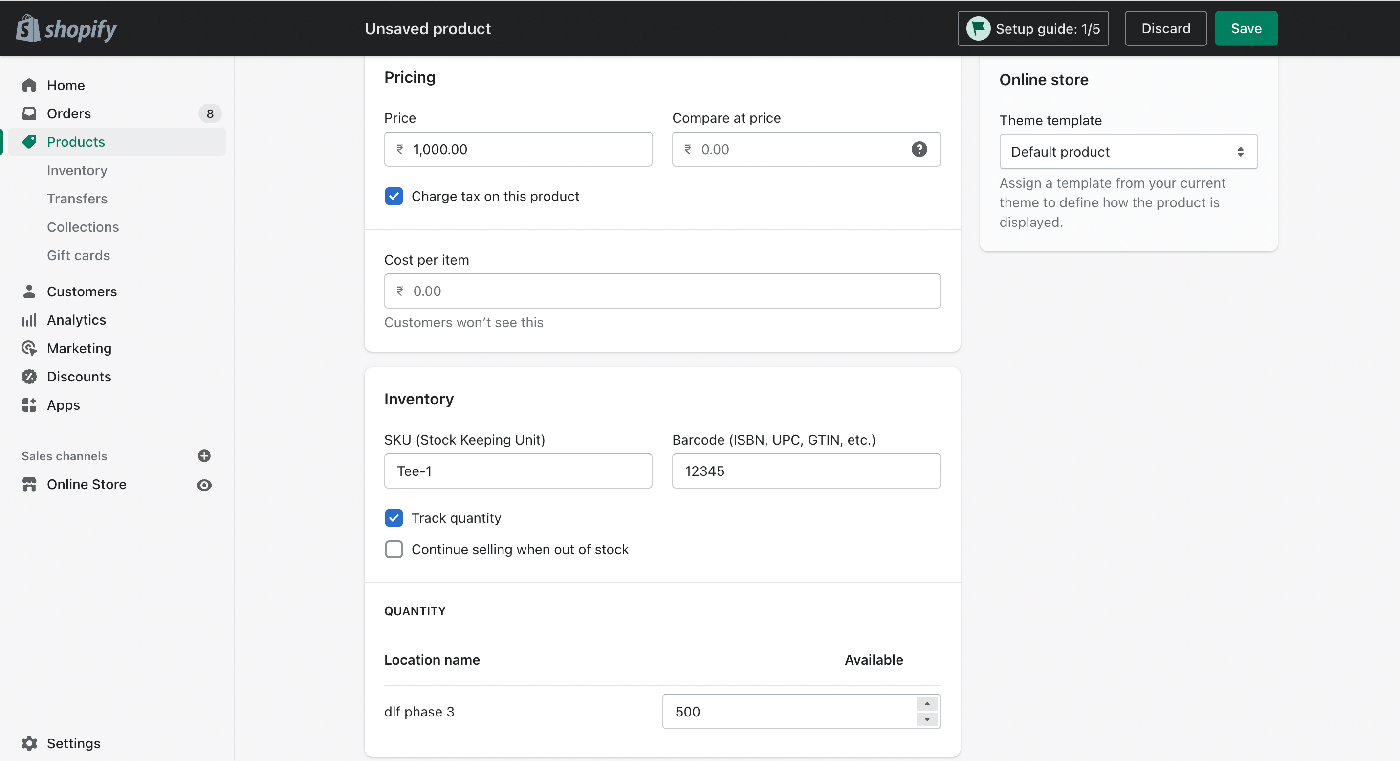
Task: Click the Save button
Action: (1246, 28)
